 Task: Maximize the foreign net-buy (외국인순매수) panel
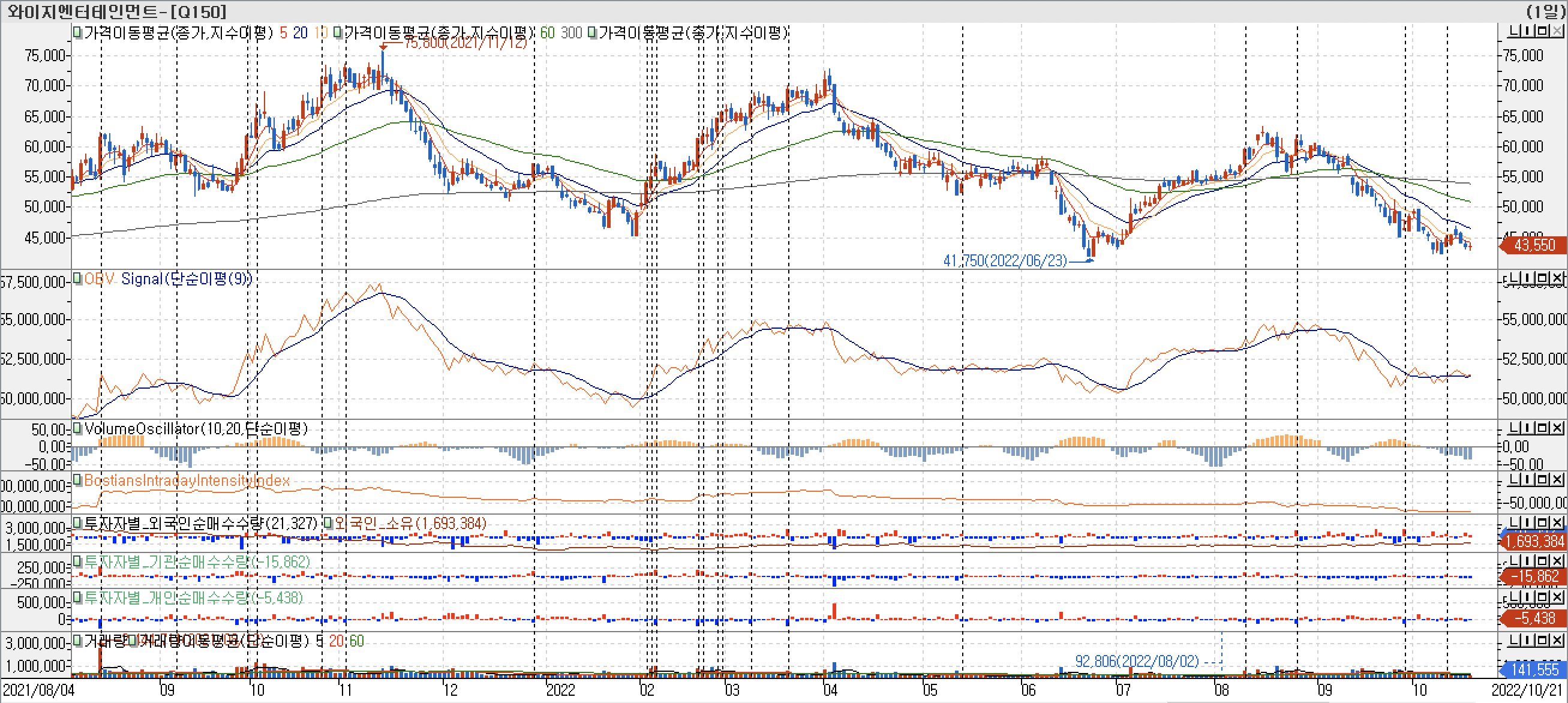click(x=1543, y=522)
